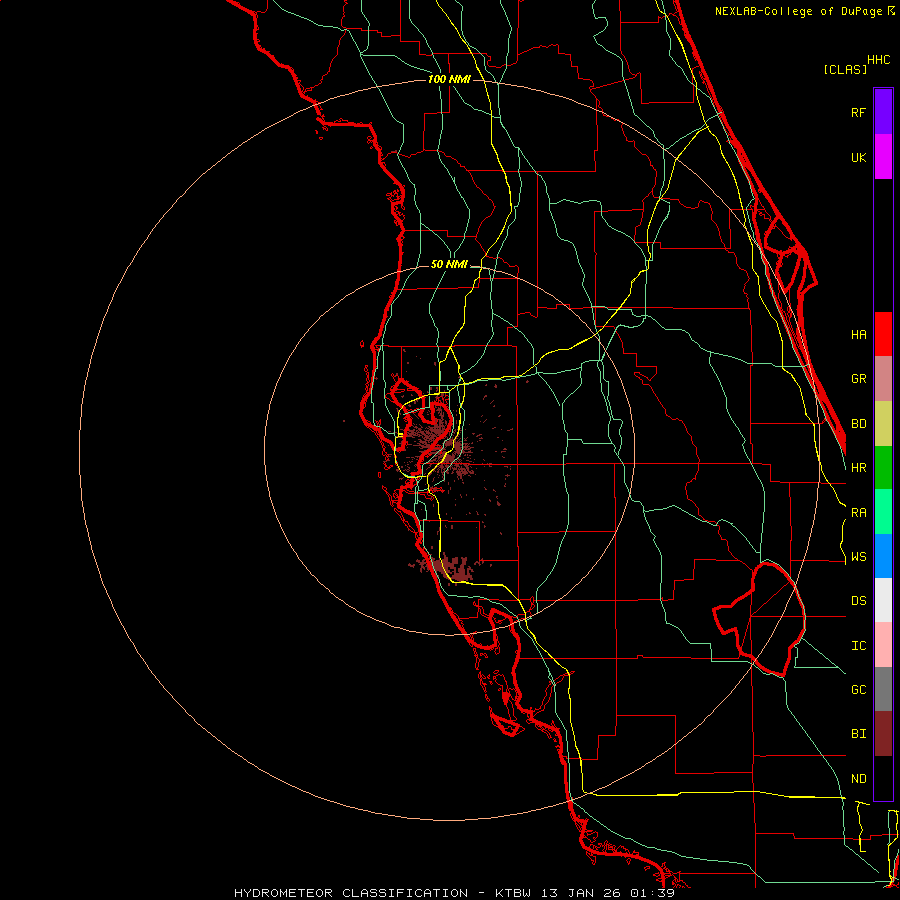Click the ND legend label
This screenshot has width=900, height=900.
(858, 779)
